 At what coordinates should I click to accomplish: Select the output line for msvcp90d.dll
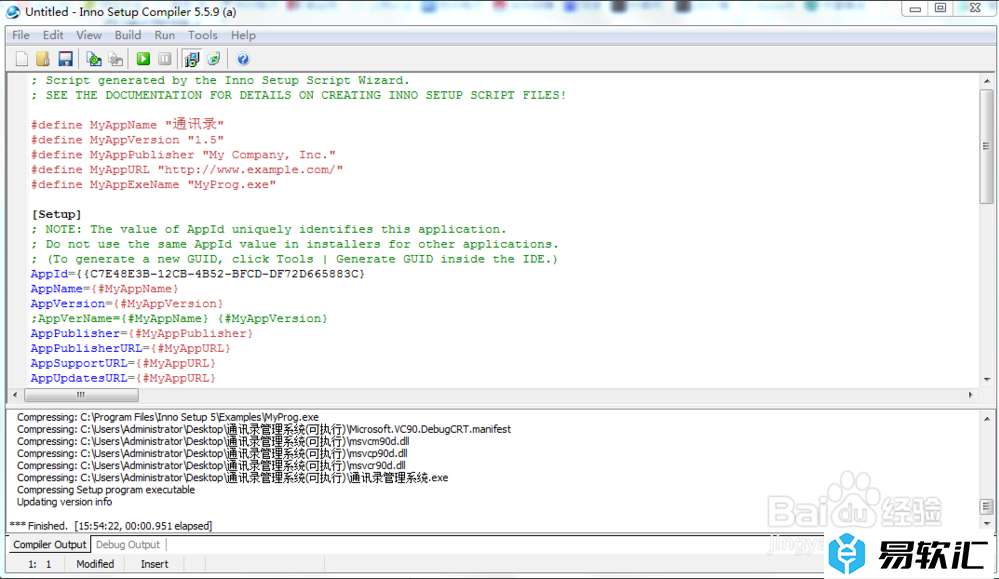pos(212,454)
